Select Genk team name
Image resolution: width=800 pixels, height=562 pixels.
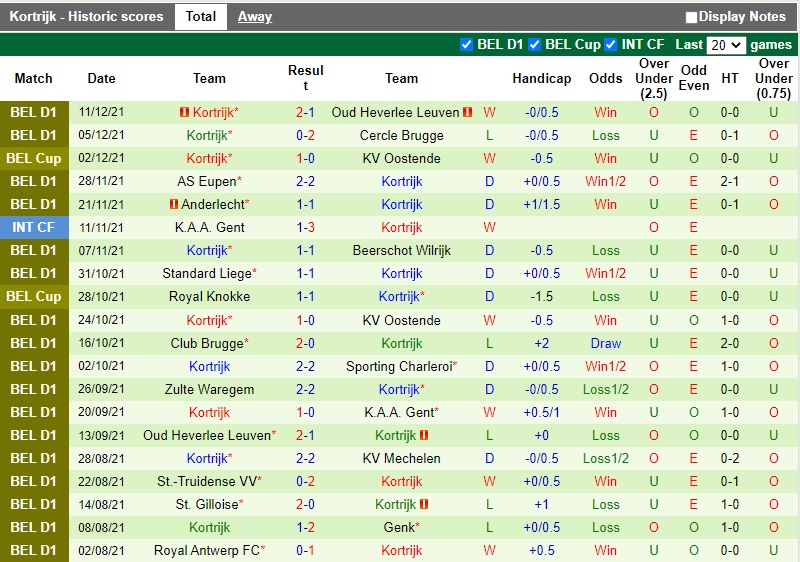click(399, 527)
